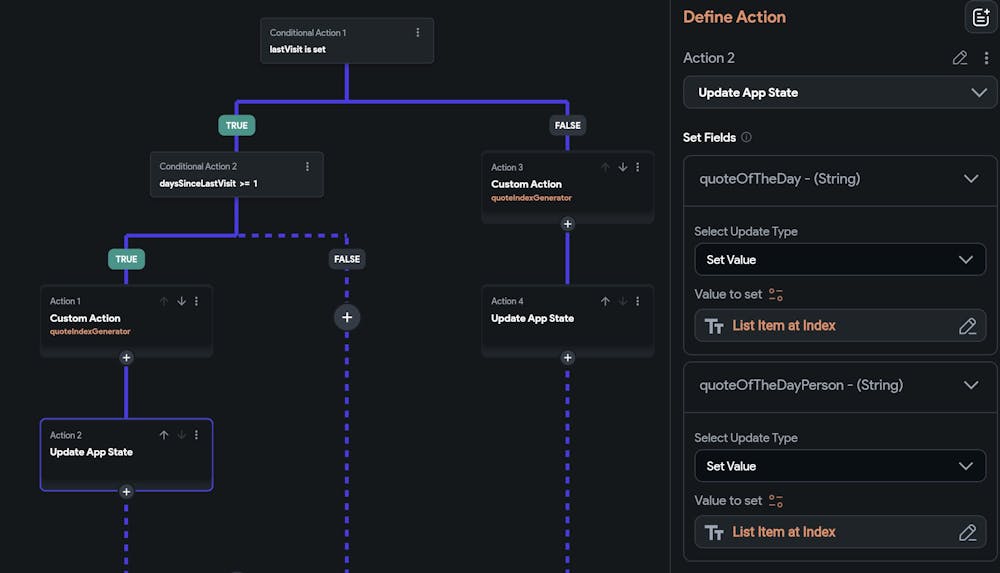The width and height of the screenshot is (1000, 573).
Task: Move Action 1 down with arrow icon
Action: tap(182, 301)
